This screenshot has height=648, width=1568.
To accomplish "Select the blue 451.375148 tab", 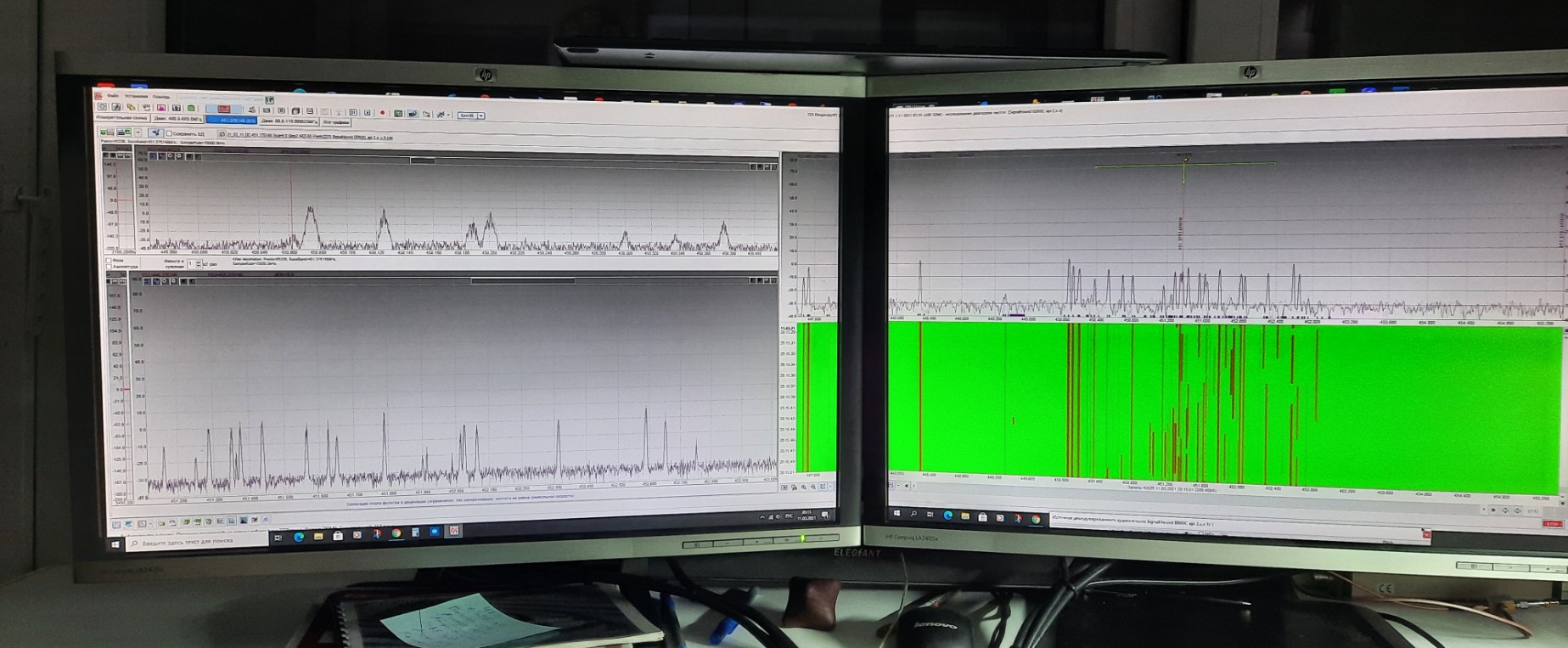I will point(232,120).
